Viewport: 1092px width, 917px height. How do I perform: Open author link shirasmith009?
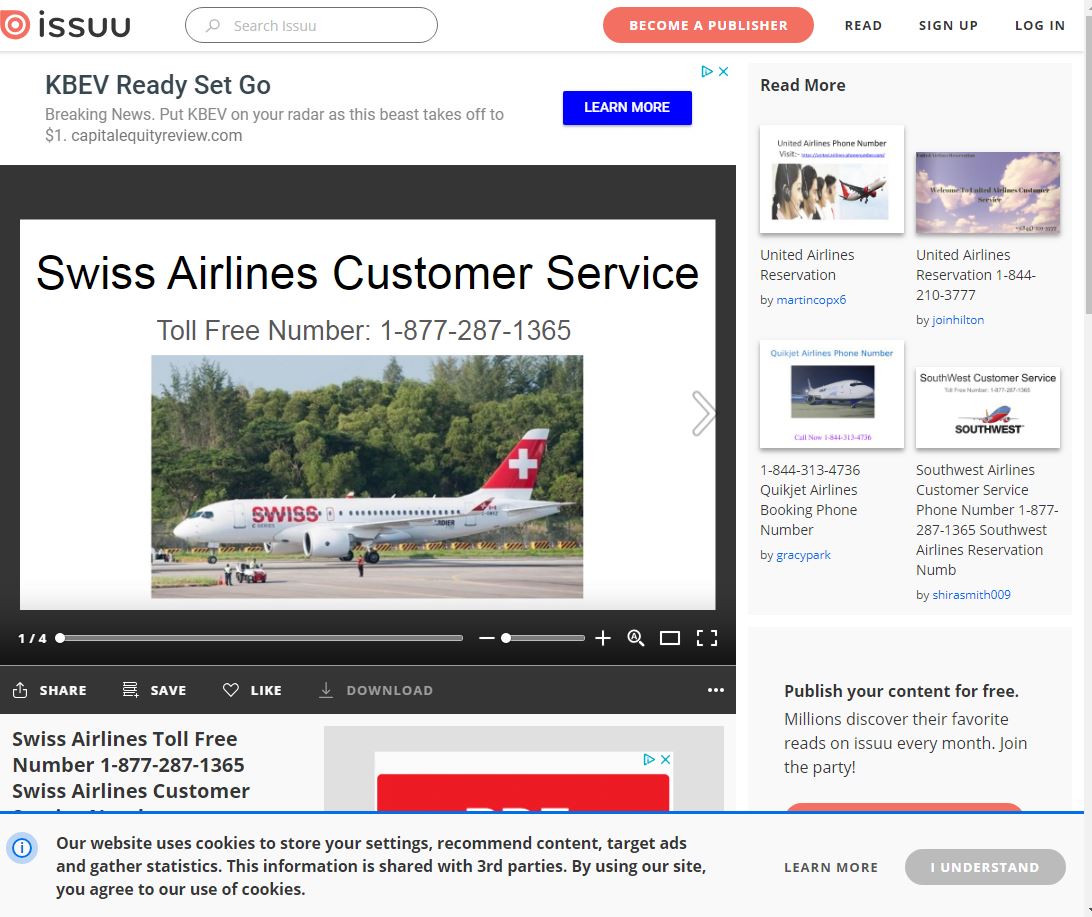(972, 595)
